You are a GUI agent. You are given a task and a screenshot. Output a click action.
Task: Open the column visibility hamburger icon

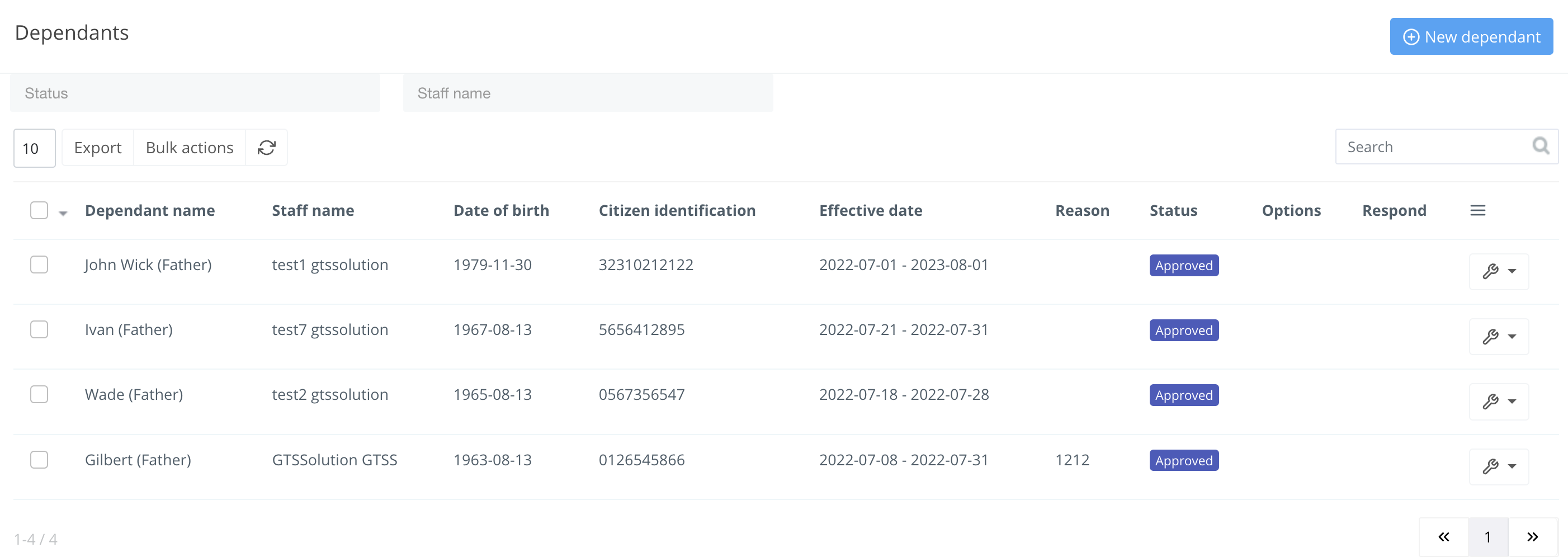1477,211
